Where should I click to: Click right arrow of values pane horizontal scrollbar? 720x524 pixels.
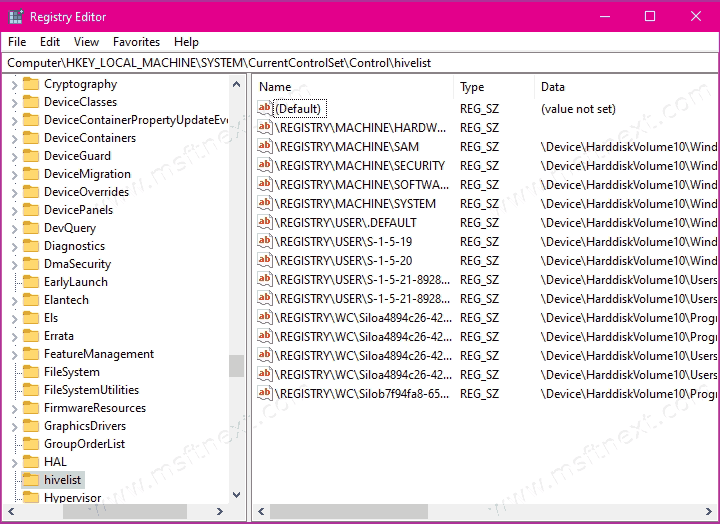pyautogui.click(x=709, y=511)
